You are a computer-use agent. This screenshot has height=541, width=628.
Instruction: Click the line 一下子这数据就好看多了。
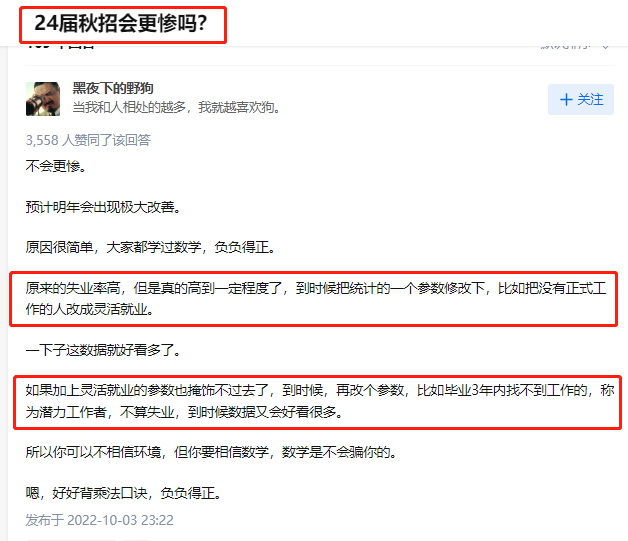coord(103,350)
